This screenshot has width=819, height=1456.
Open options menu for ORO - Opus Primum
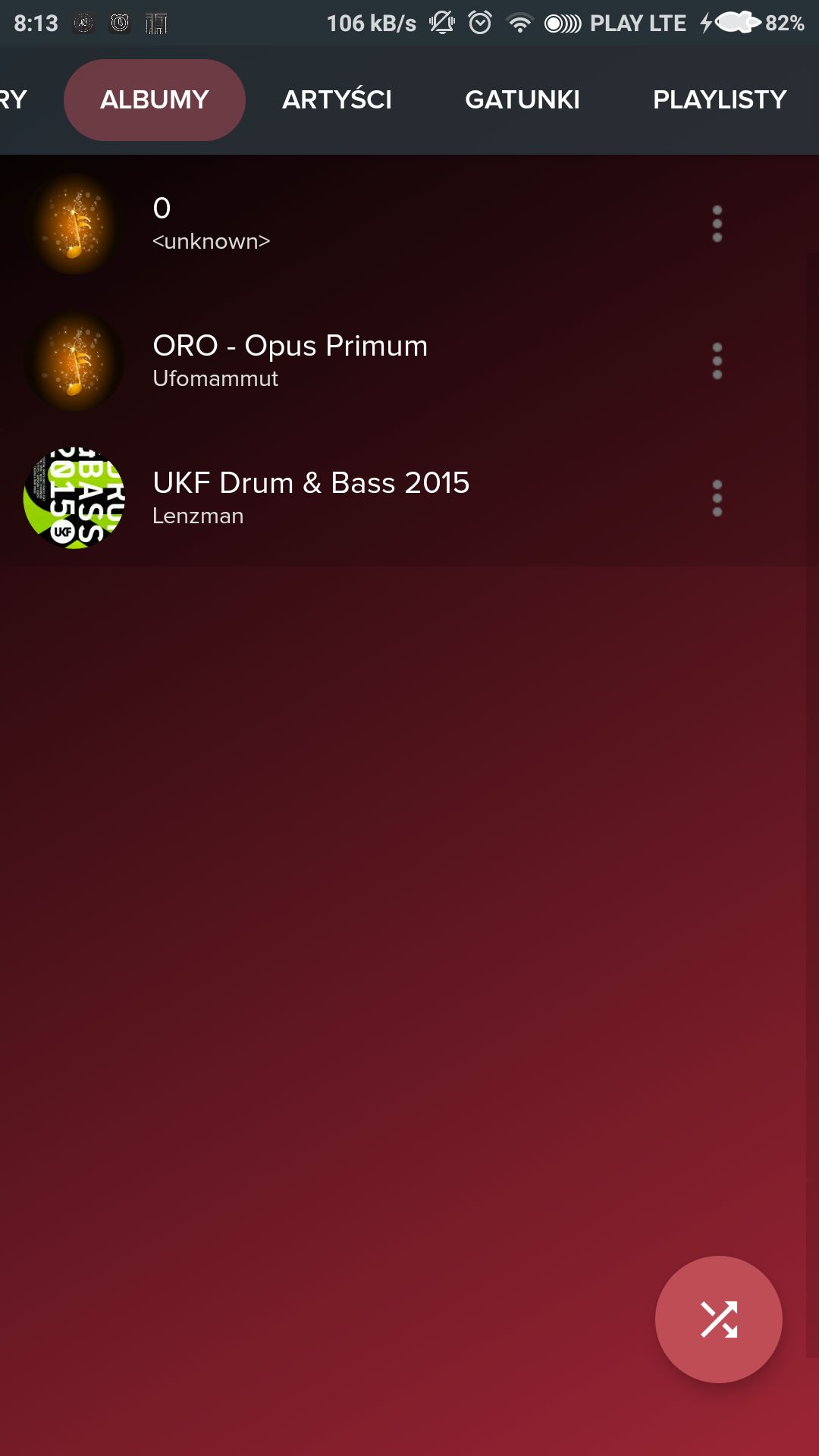717,361
